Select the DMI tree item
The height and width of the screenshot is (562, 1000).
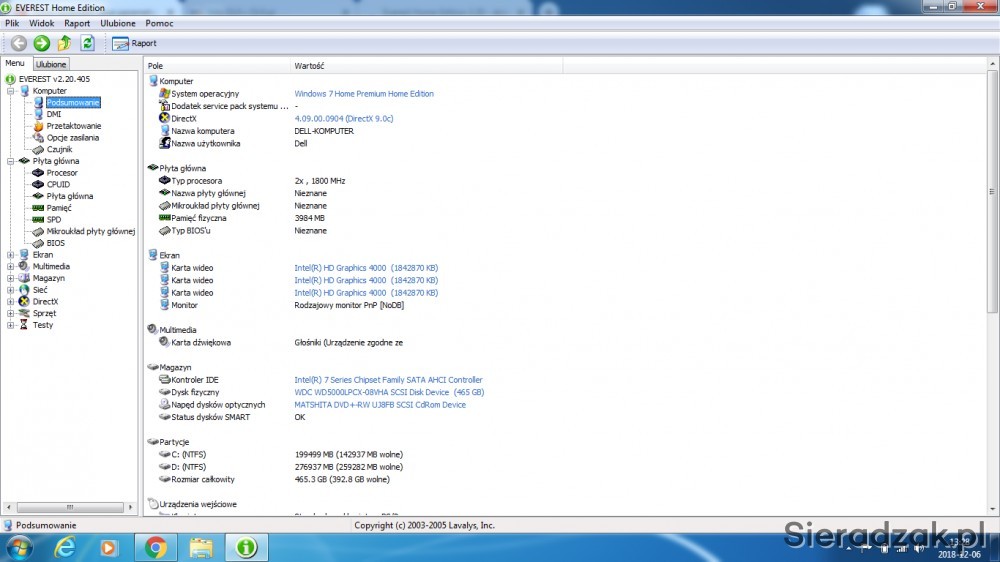(54, 114)
